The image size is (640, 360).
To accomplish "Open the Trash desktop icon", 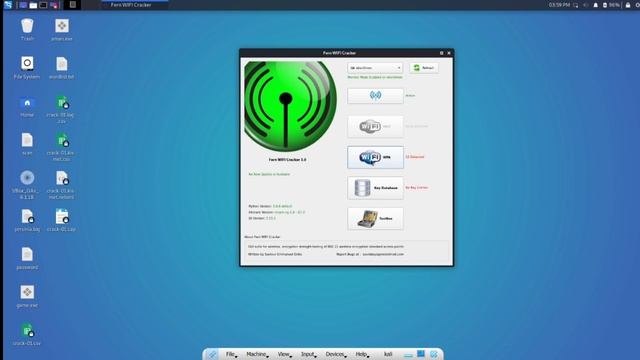I will [27, 29].
